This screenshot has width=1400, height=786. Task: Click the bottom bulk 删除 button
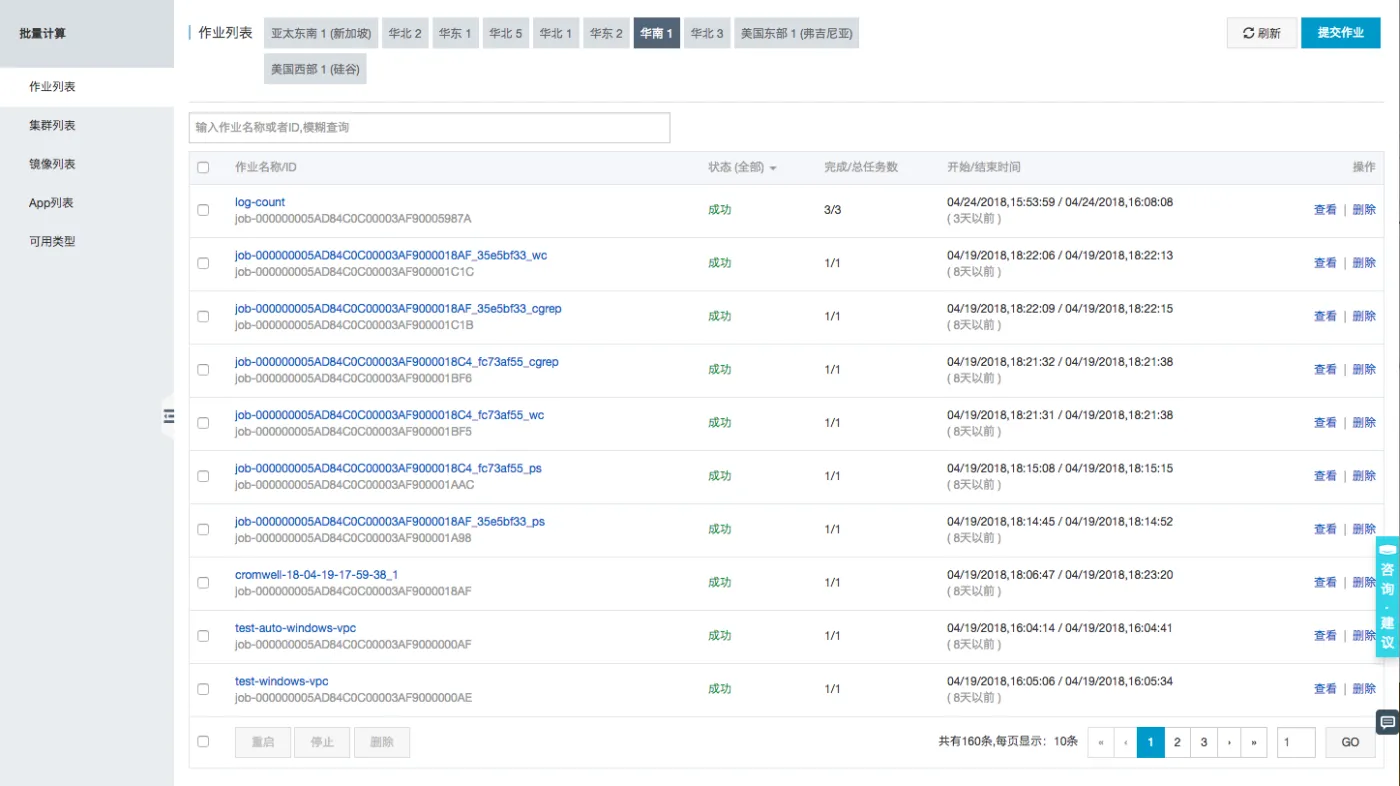click(382, 742)
